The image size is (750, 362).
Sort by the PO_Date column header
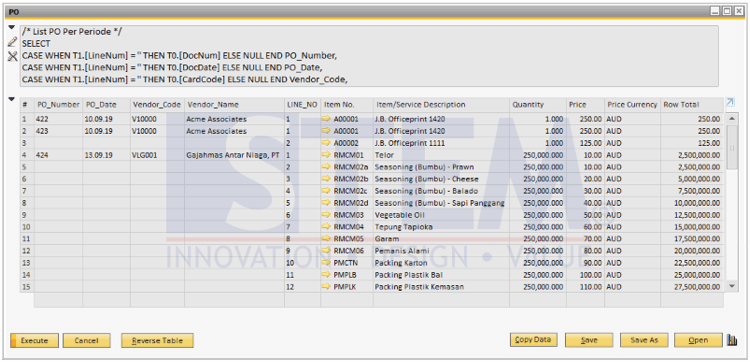[106, 105]
